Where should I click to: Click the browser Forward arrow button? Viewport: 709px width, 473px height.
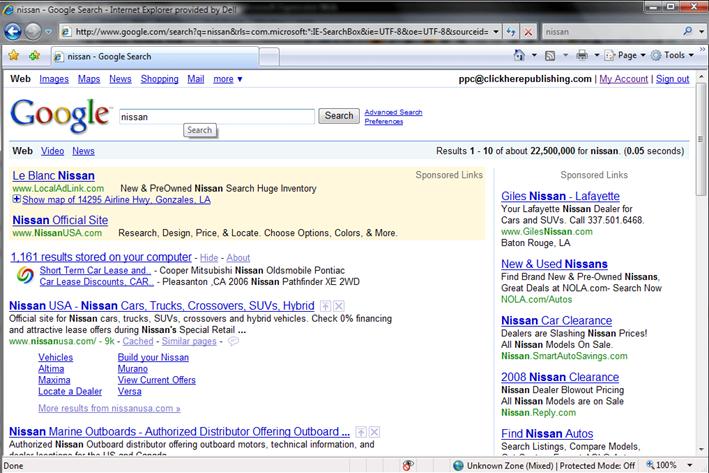(x=33, y=32)
